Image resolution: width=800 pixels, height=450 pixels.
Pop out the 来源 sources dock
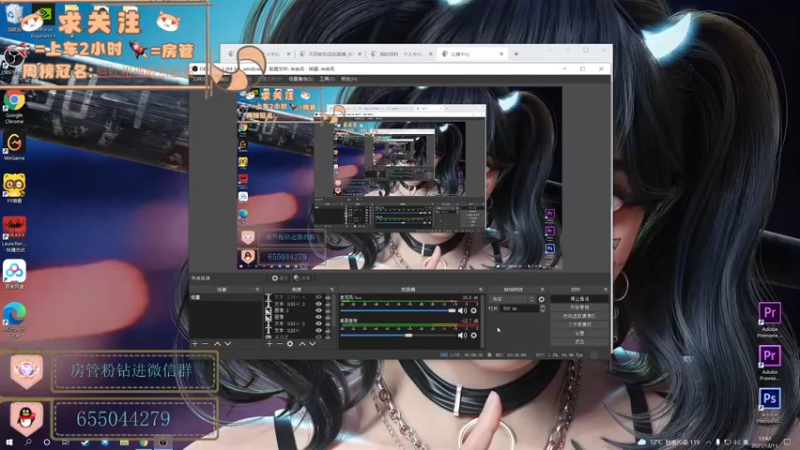tap(332, 289)
